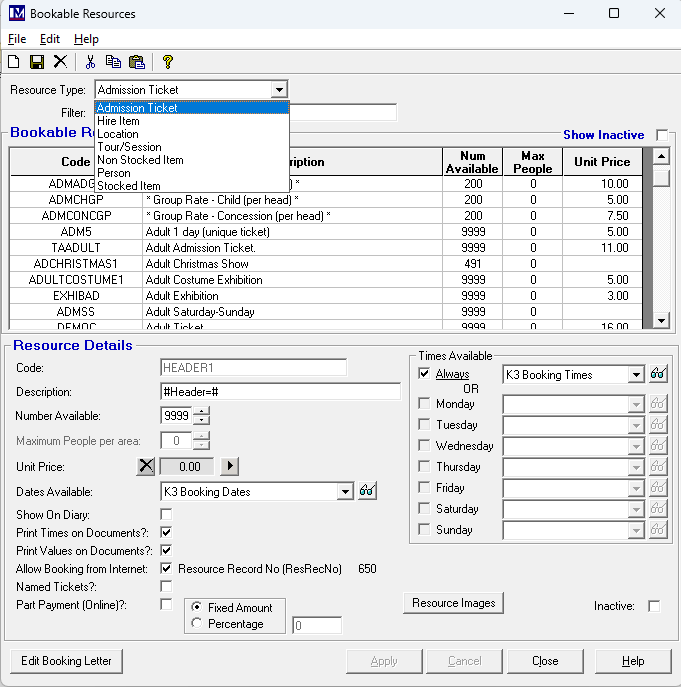Open binoculars lookup beside Dates Available
This screenshot has width=681, height=687.
368,491
